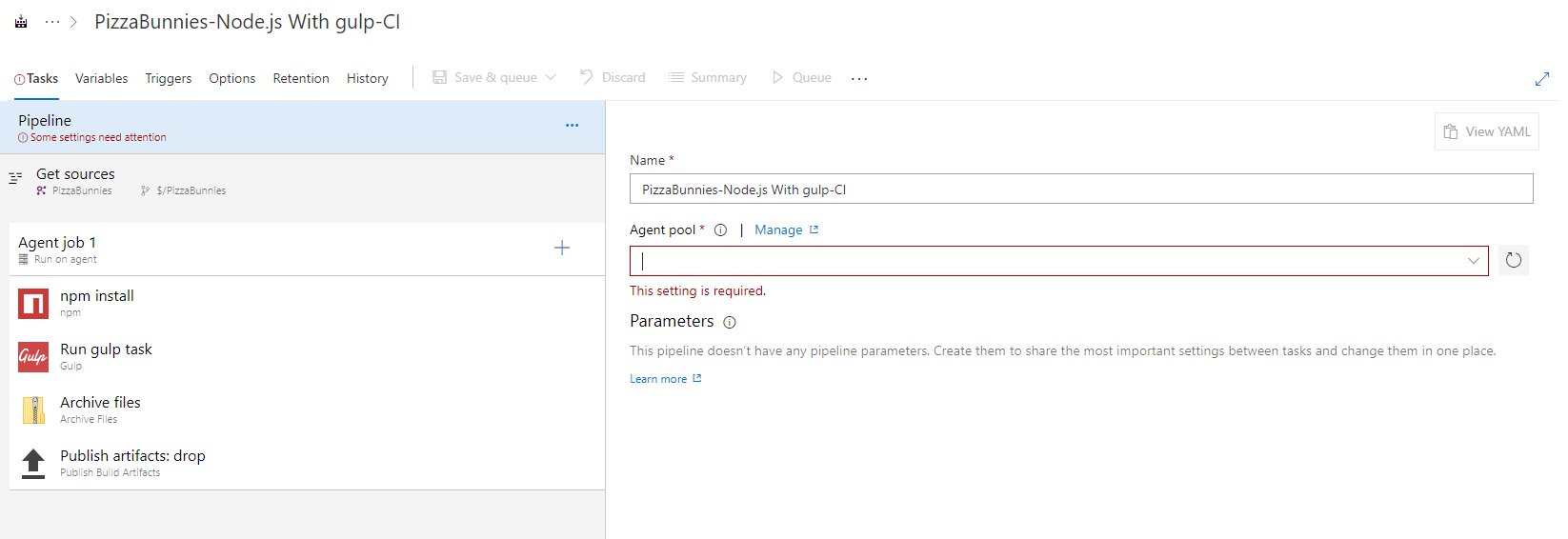Open the Azure DevOps project home icon

point(21,22)
